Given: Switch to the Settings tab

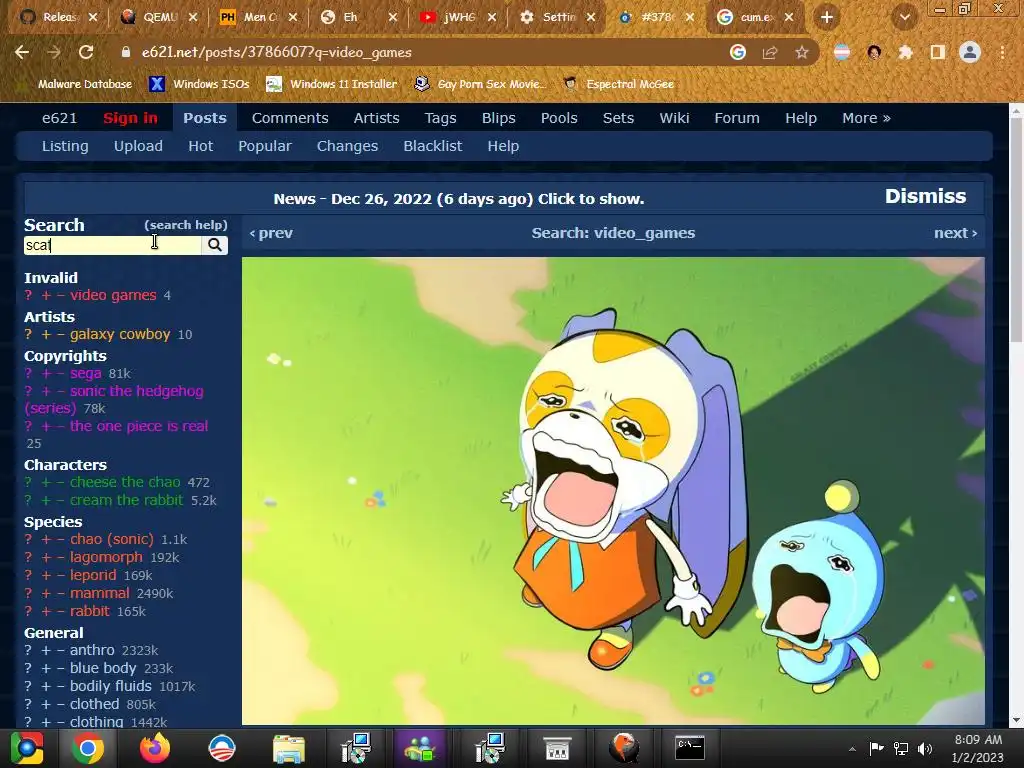Looking at the screenshot, I should pos(557,18).
